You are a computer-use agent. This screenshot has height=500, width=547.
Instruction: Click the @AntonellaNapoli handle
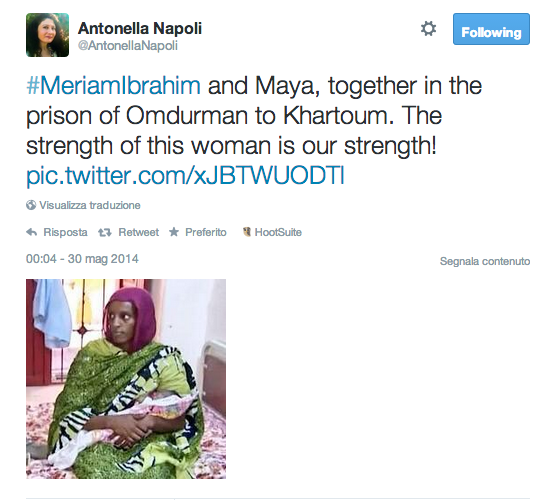128,46
